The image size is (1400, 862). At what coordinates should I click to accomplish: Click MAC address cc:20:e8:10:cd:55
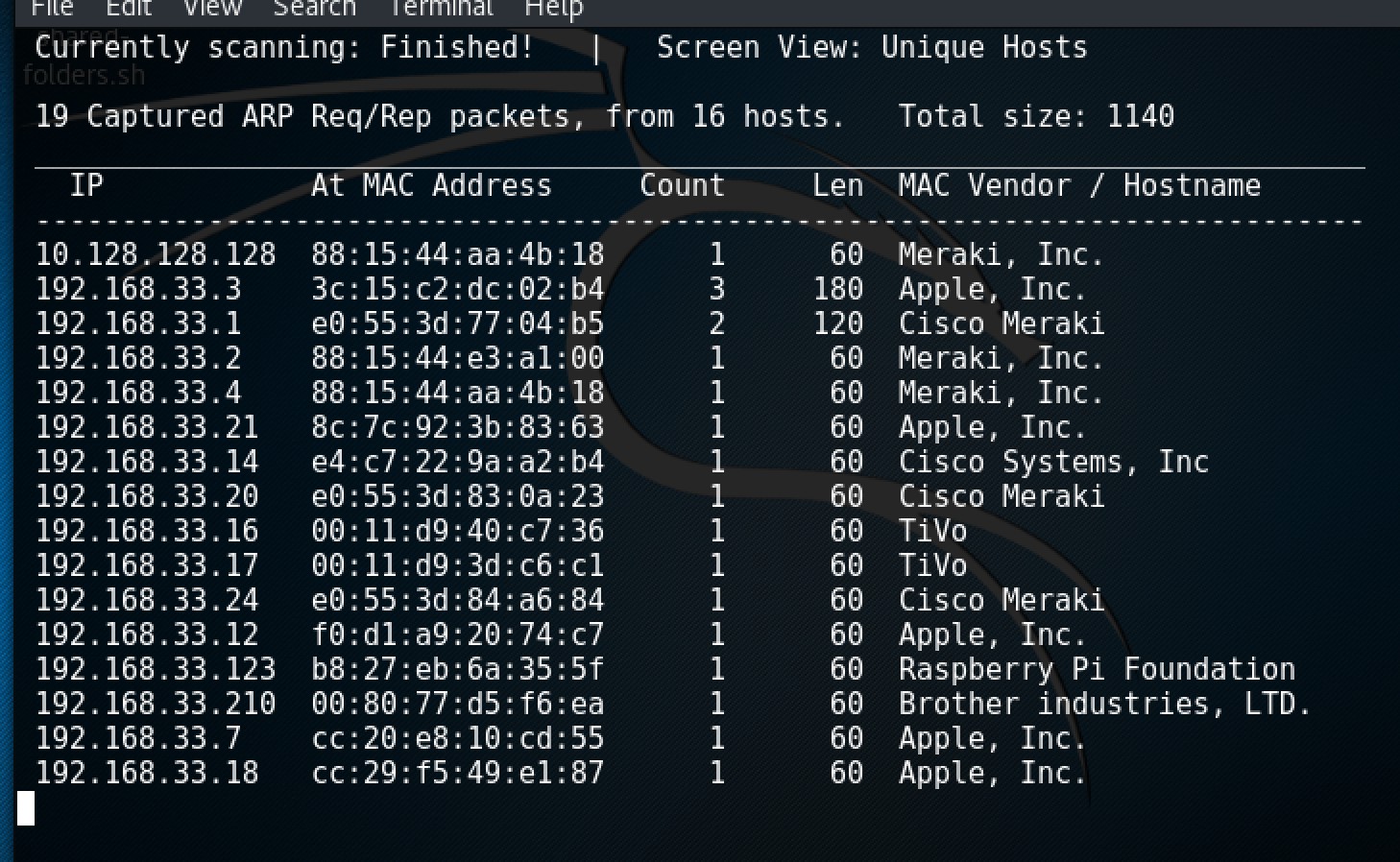coord(458,738)
